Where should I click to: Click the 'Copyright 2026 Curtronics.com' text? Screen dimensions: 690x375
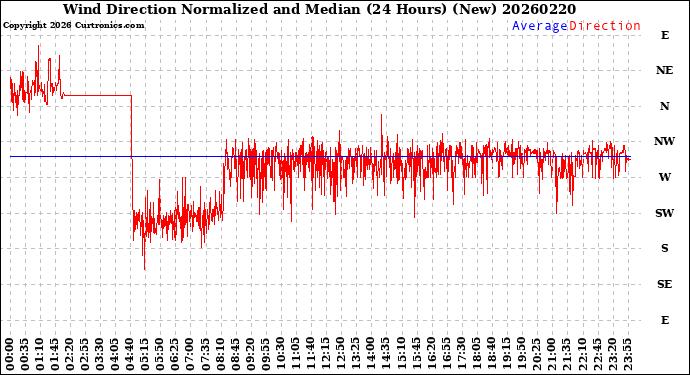pyautogui.click(x=73, y=26)
